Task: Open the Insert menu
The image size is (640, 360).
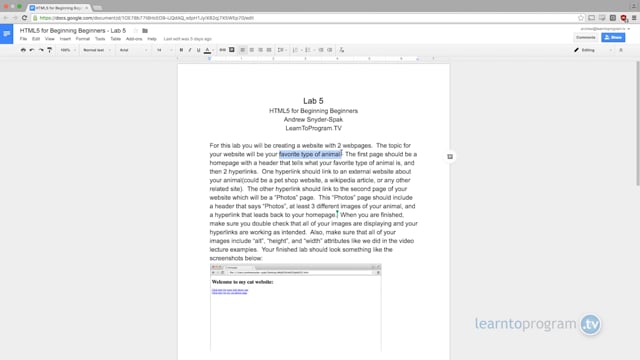Action: (65, 39)
